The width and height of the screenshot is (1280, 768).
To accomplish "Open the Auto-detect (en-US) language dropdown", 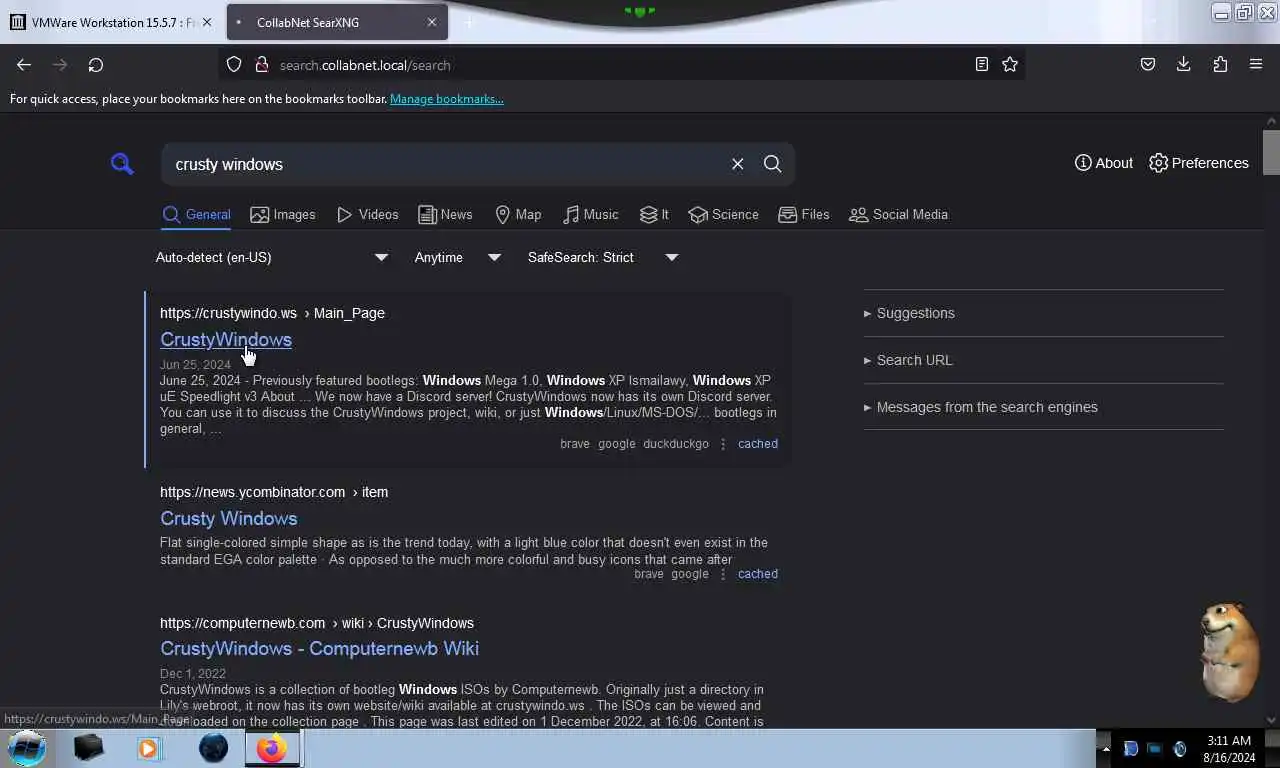I will click(272, 257).
